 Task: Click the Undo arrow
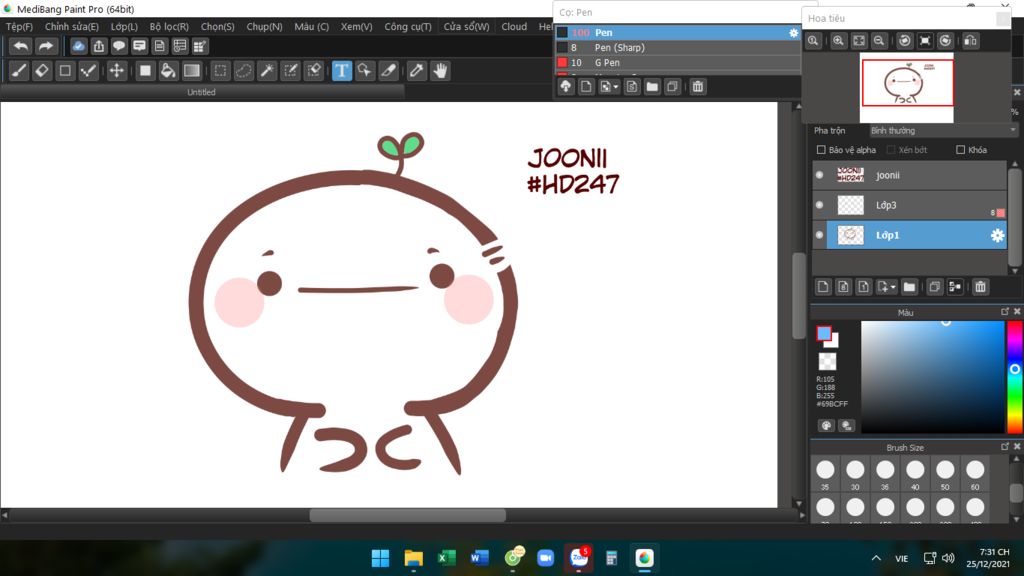point(21,46)
